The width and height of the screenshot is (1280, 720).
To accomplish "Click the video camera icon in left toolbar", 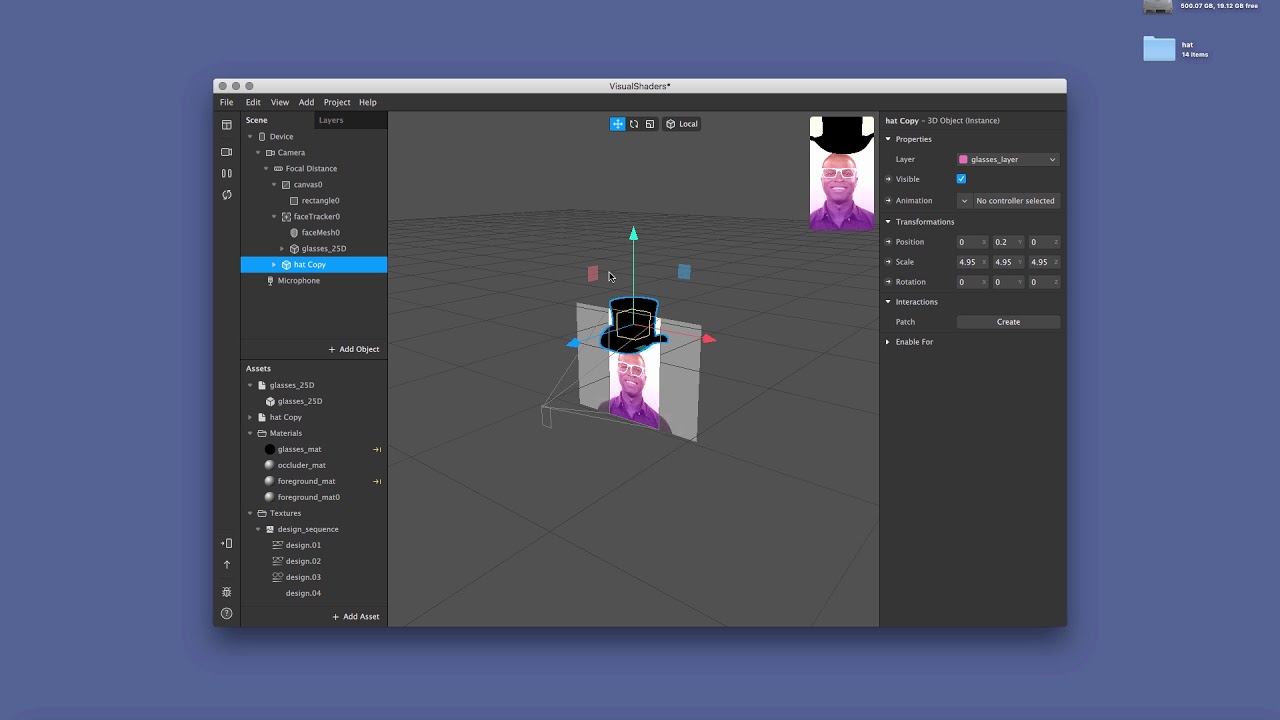I will (x=227, y=152).
